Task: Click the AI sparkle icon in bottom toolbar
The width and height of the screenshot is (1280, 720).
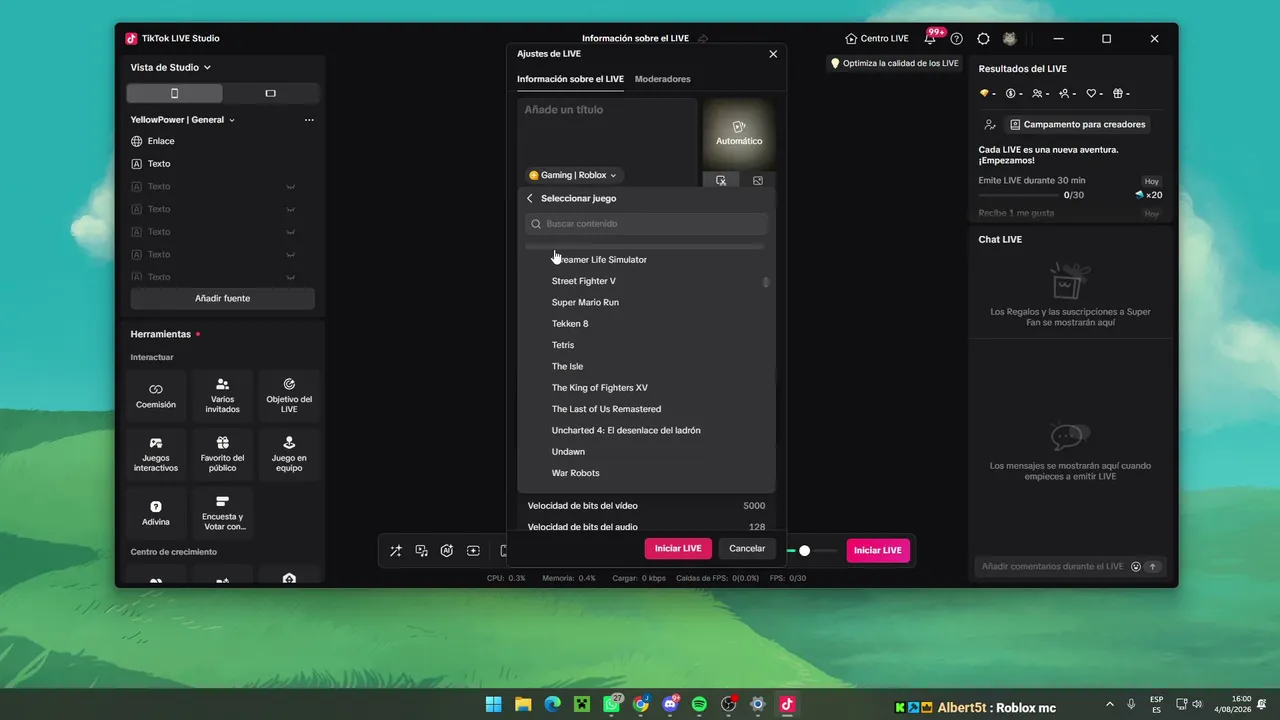Action: pyautogui.click(x=447, y=551)
